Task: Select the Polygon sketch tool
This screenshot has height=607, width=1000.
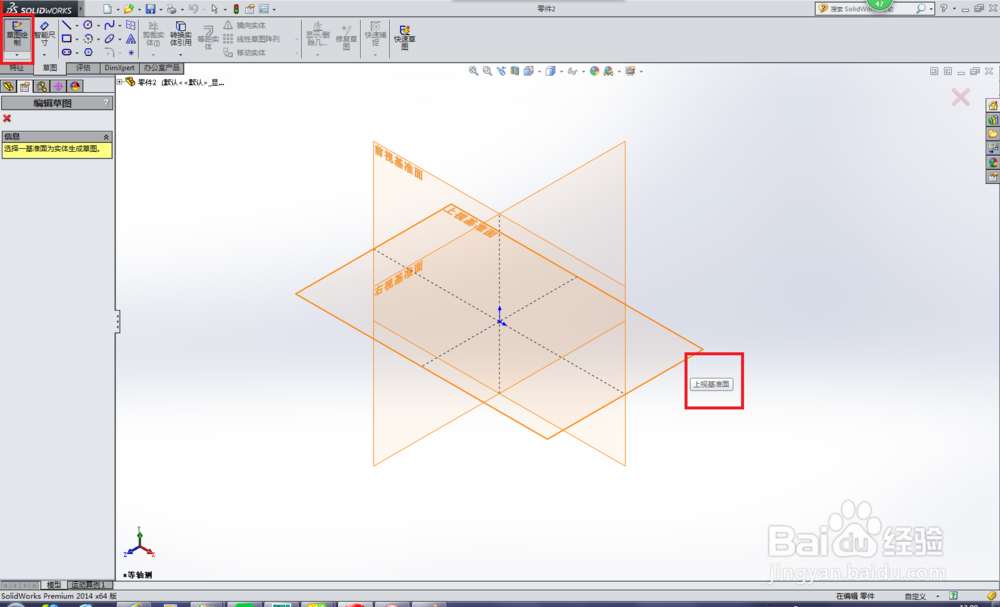Action: [88, 52]
